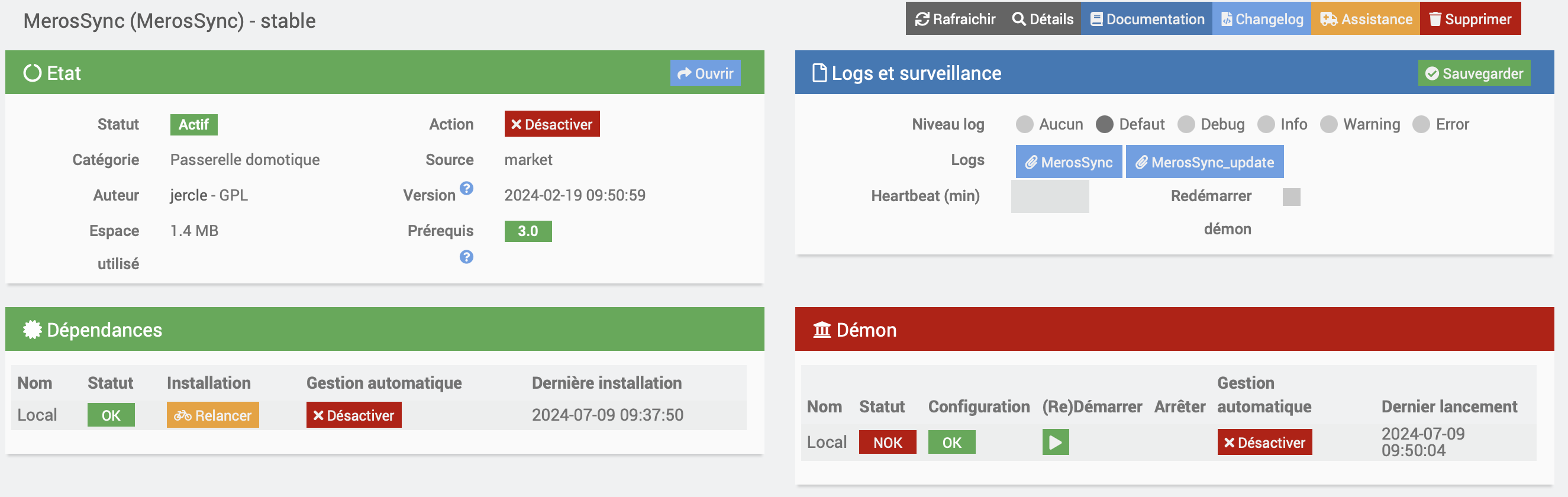This screenshot has width=1568, height=497.
Task: Click the 1.4 MB space value
Action: click(x=194, y=231)
